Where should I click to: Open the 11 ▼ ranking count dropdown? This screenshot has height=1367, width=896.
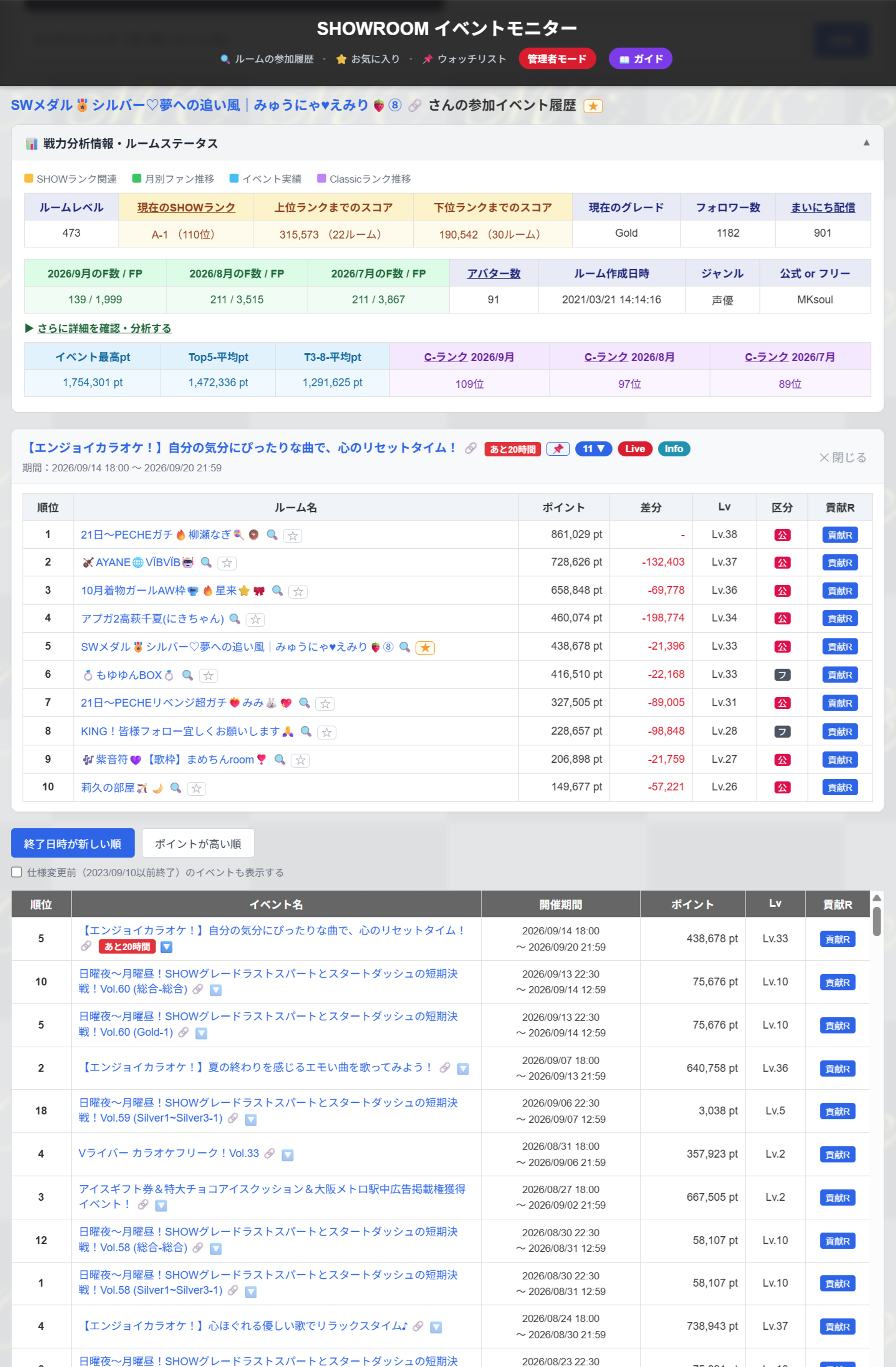coord(593,449)
